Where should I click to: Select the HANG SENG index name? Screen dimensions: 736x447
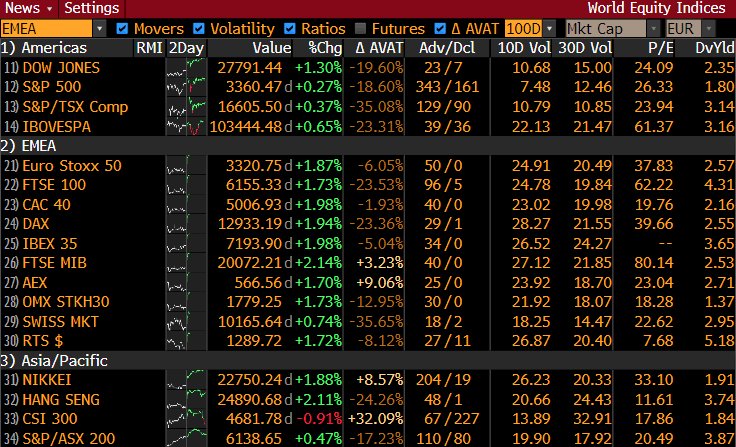[61, 400]
